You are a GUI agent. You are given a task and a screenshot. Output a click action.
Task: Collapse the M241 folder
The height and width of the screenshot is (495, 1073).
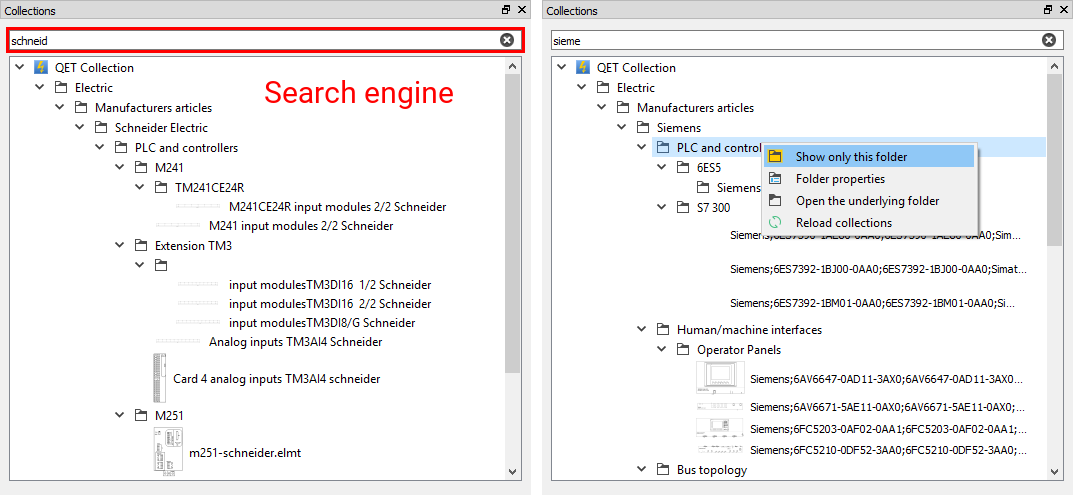coord(120,167)
